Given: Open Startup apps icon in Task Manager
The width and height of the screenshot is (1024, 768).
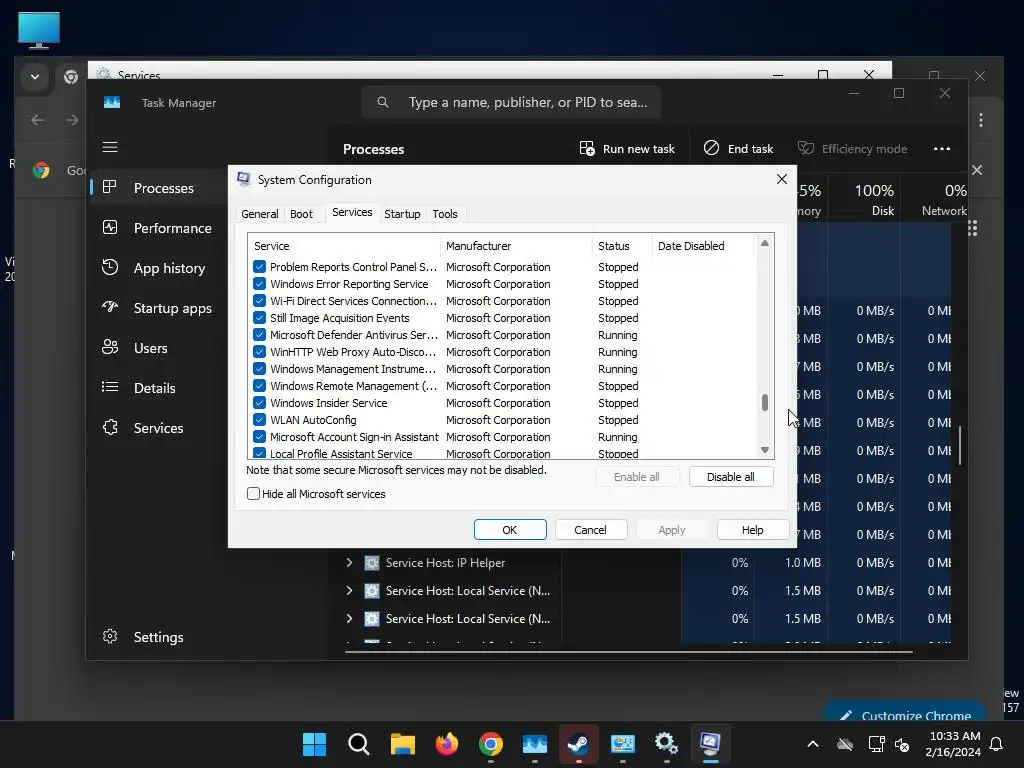Looking at the screenshot, I should pyautogui.click(x=110, y=307).
